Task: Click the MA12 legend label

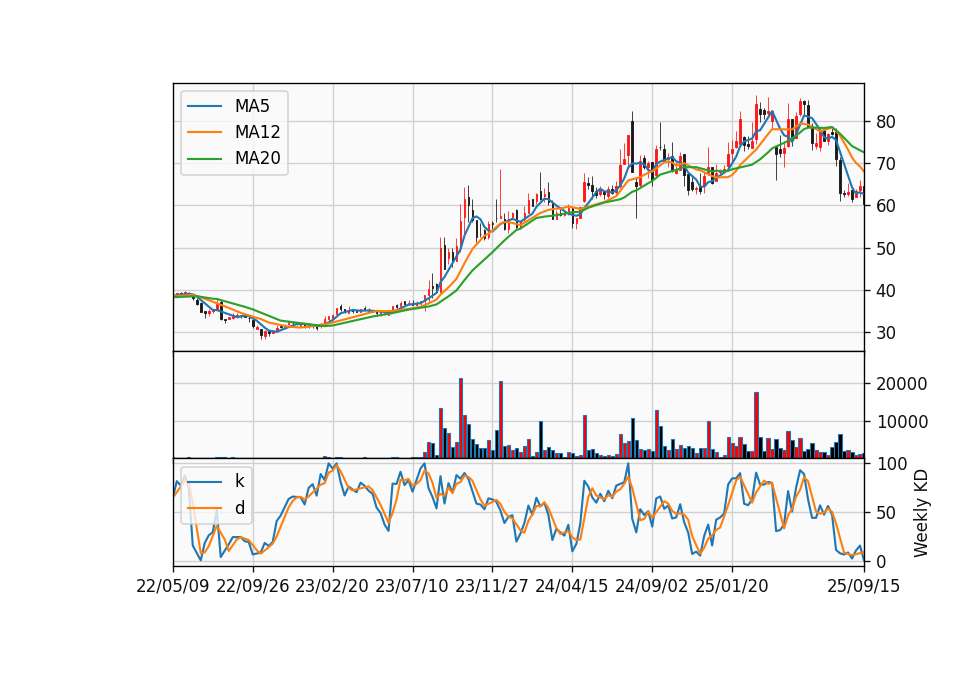Action: [257, 132]
